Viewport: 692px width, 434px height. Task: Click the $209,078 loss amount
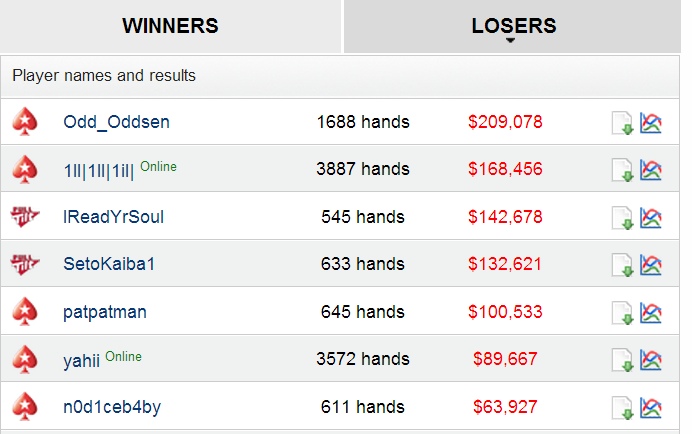point(505,122)
